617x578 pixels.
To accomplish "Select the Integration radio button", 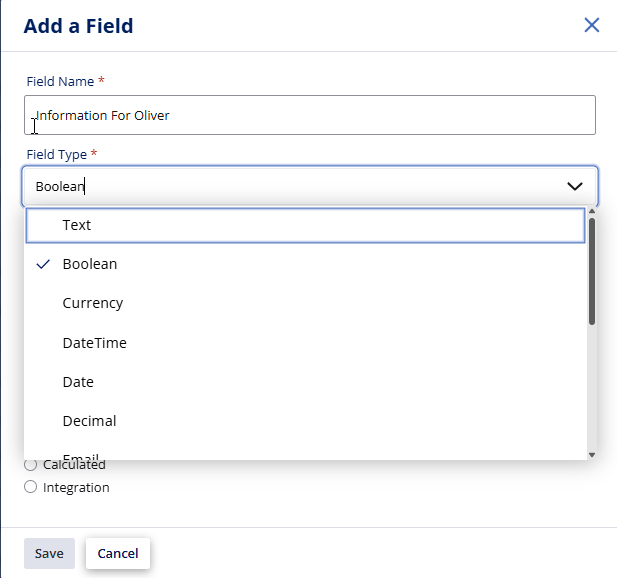I will click(30, 488).
